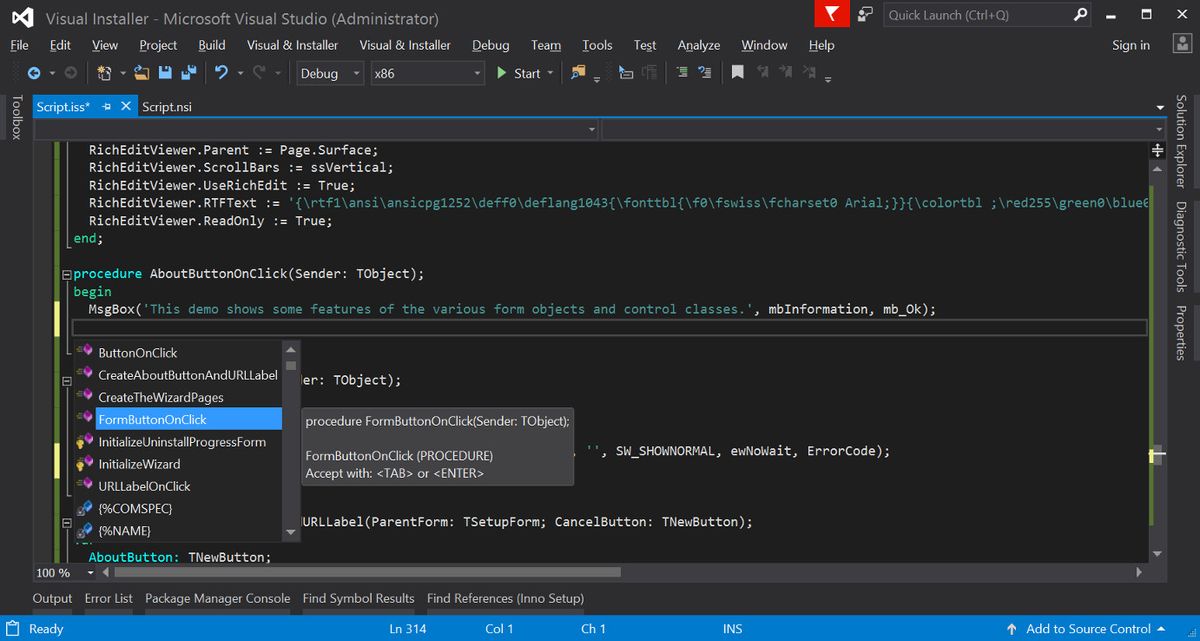Toggle pin on Script.iss tab
The image size is (1200, 641).
(x=107, y=106)
